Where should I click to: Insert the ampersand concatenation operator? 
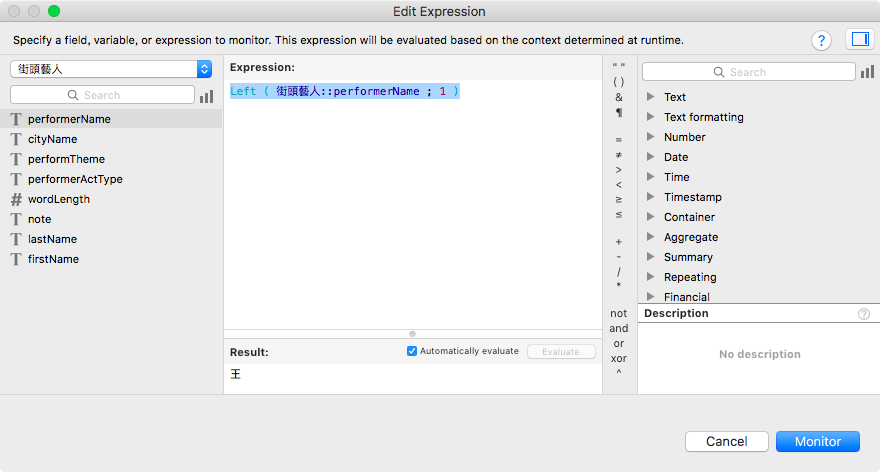[618, 97]
